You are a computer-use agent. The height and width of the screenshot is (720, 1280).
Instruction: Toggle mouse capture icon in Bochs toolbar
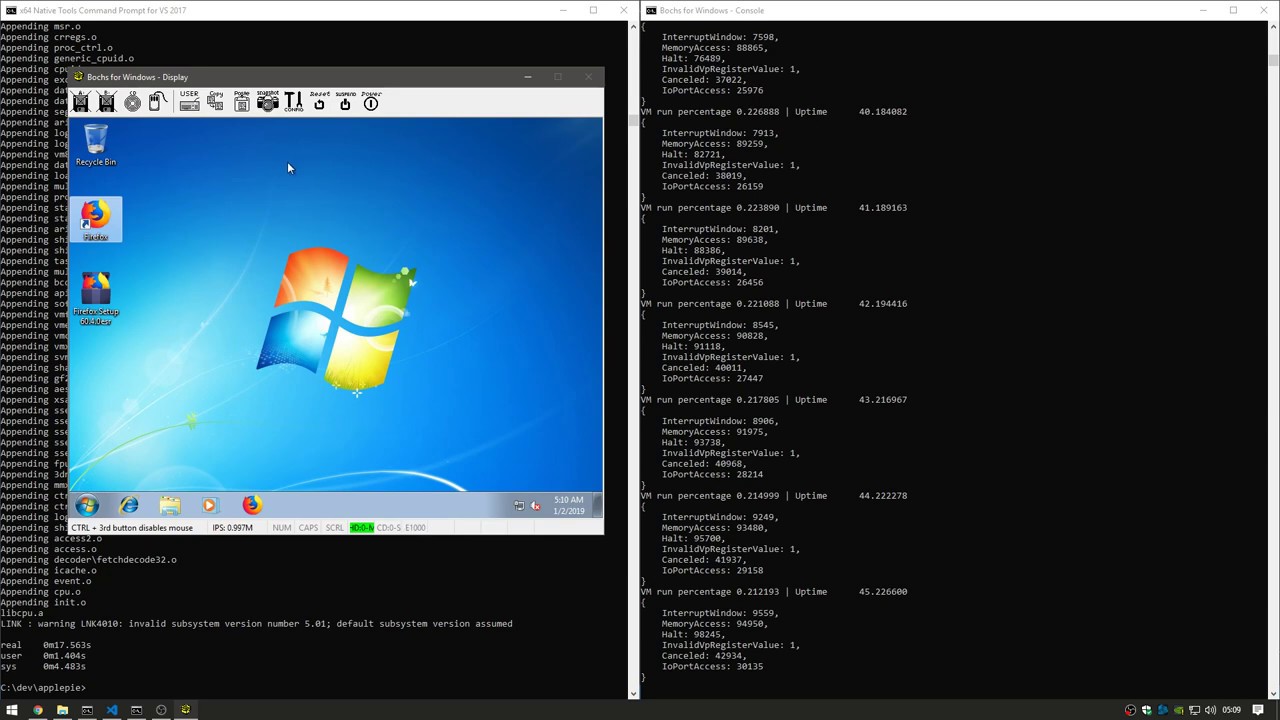[x=157, y=101]
